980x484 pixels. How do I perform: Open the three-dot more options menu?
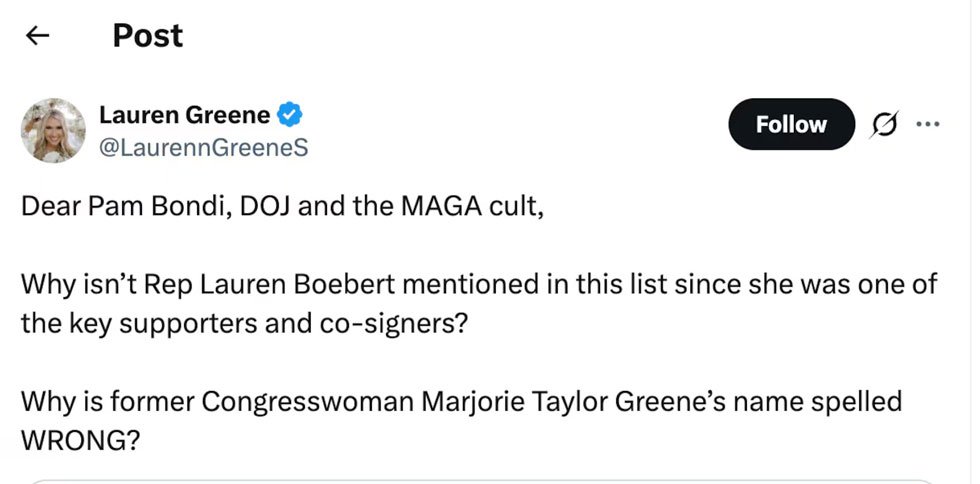(x=928, y=124)
